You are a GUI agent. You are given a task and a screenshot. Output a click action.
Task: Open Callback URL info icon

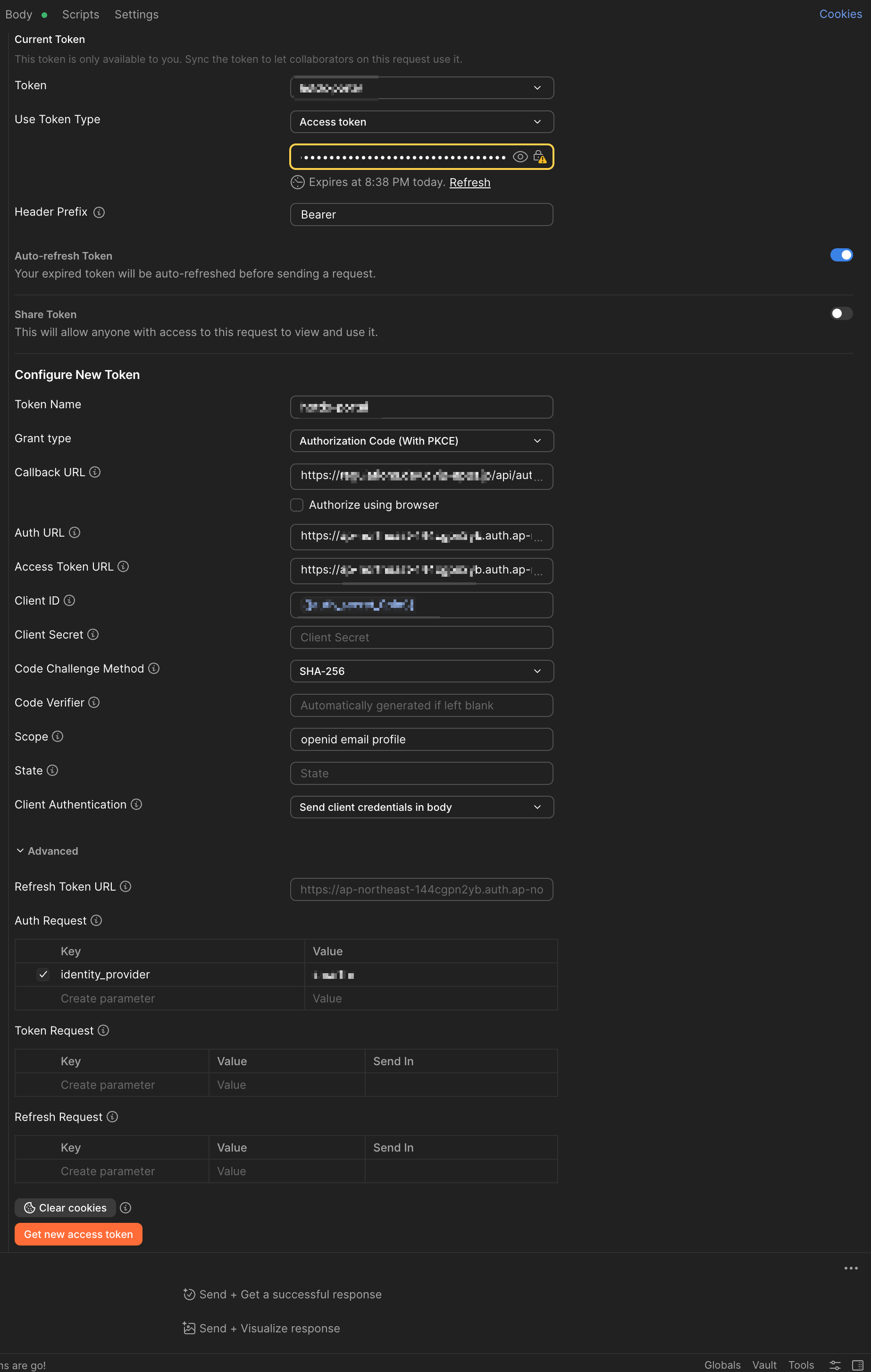point(95,472)
